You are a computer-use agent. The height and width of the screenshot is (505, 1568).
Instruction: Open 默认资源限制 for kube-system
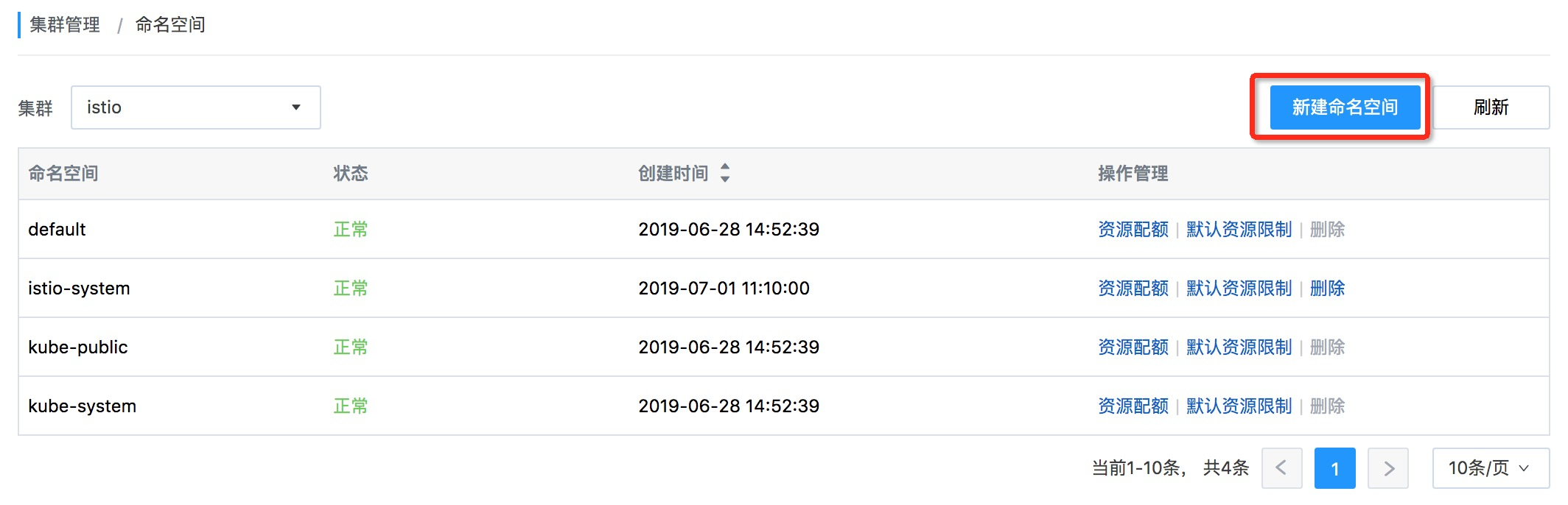click(x=1239, y=406)
